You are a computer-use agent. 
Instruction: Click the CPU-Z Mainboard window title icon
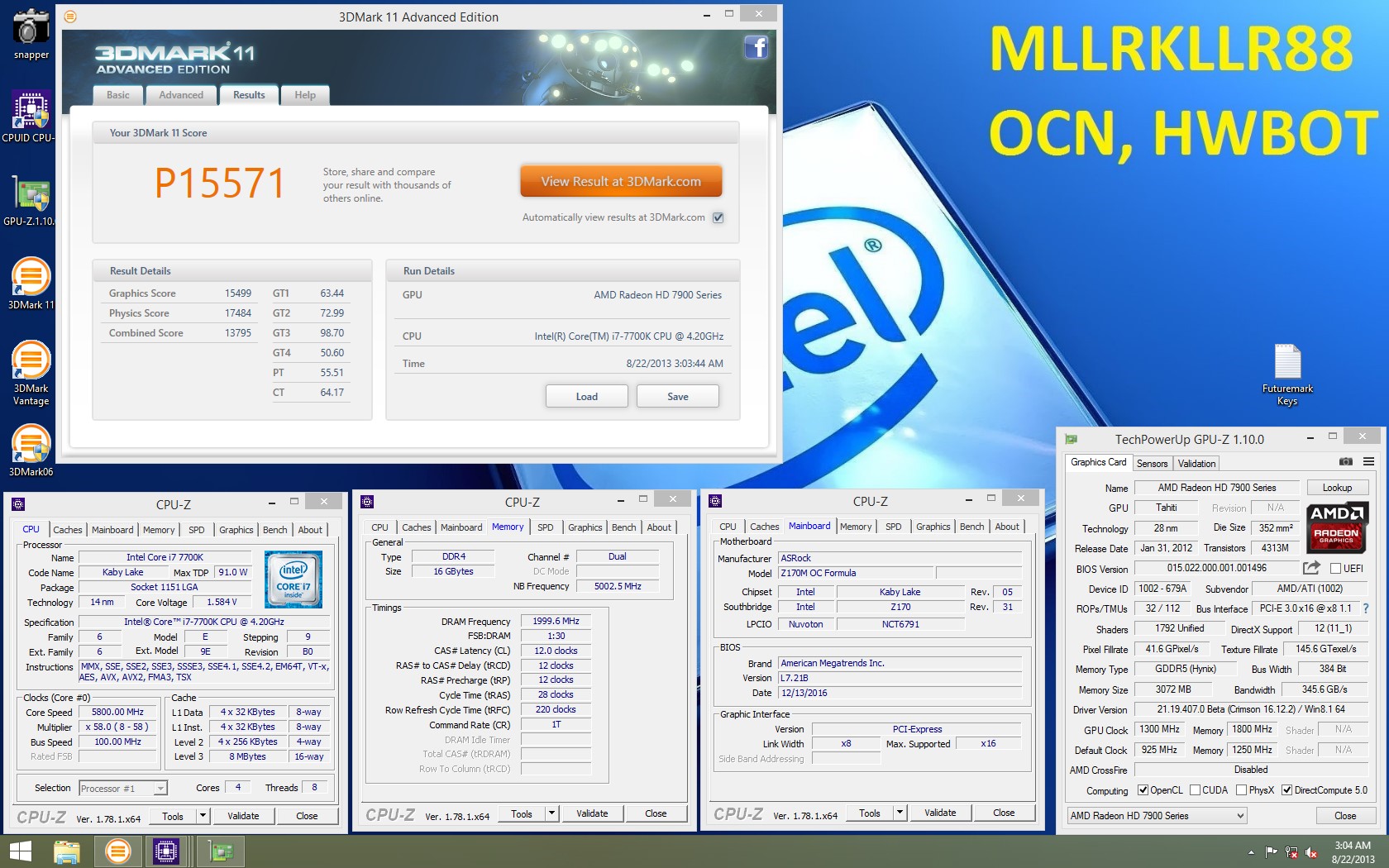716,501
